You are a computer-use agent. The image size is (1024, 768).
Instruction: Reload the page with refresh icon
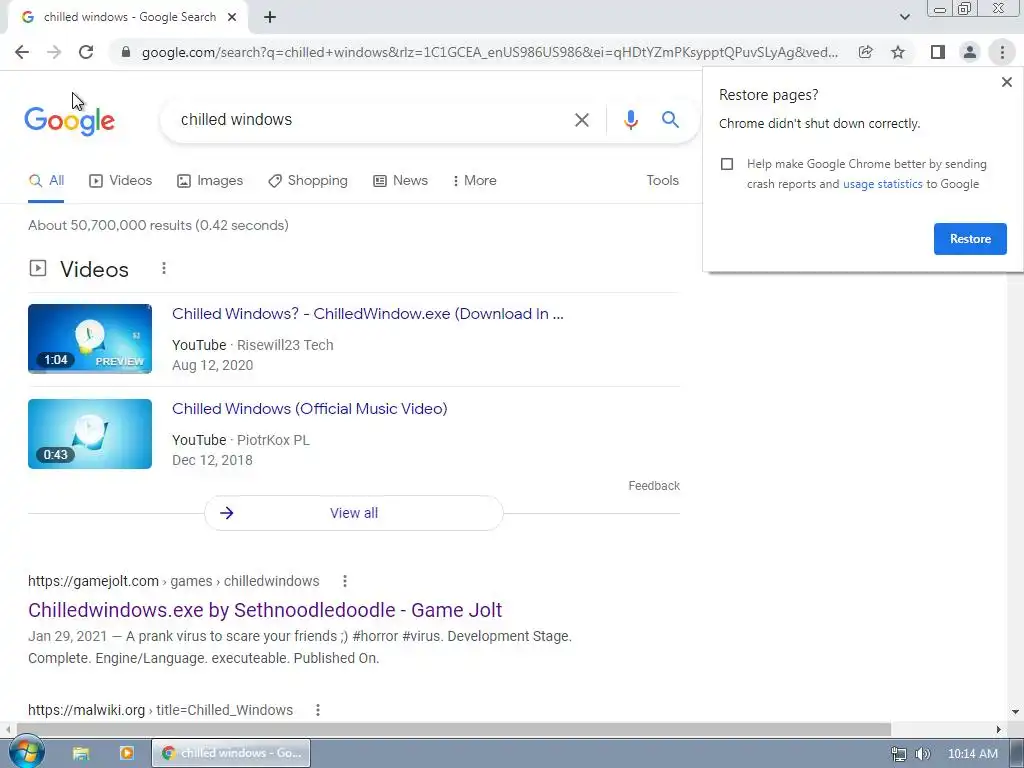click(x=86, y=52)
